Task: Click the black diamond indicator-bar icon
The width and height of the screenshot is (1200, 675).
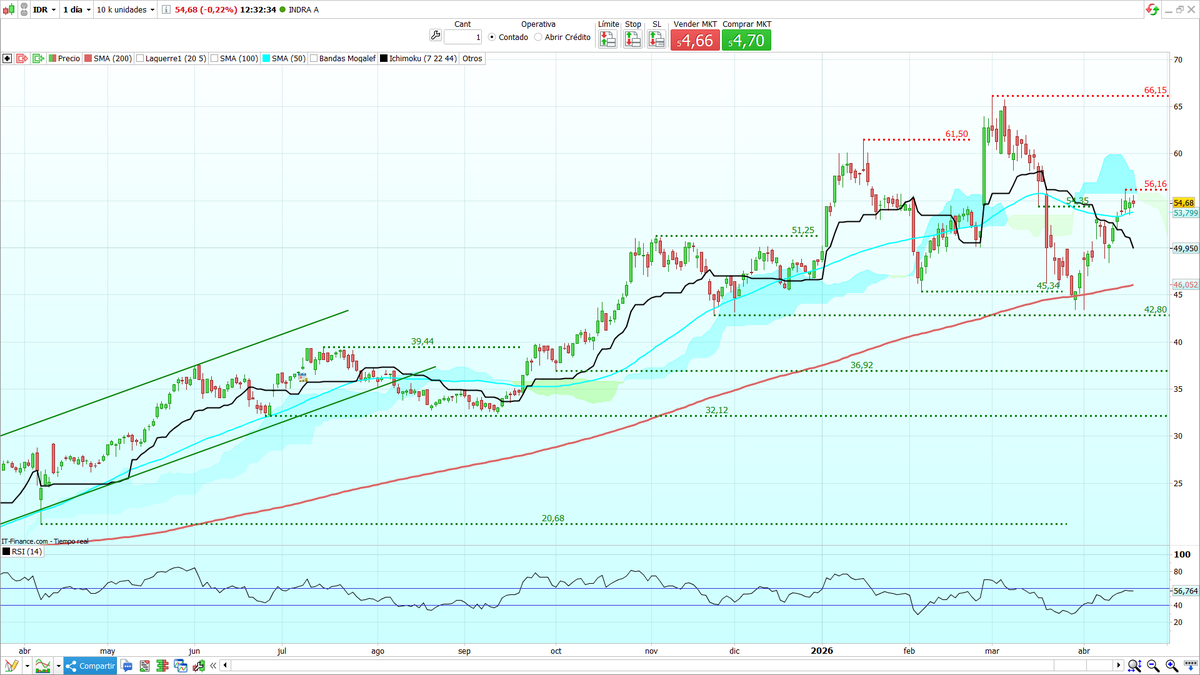Action: [7, 58]
